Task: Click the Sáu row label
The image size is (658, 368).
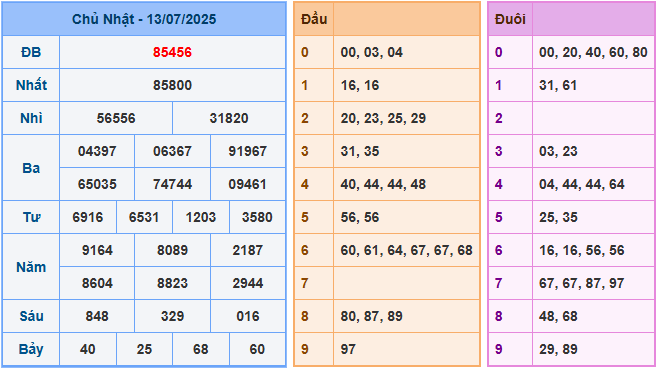Action: point(31,316)
